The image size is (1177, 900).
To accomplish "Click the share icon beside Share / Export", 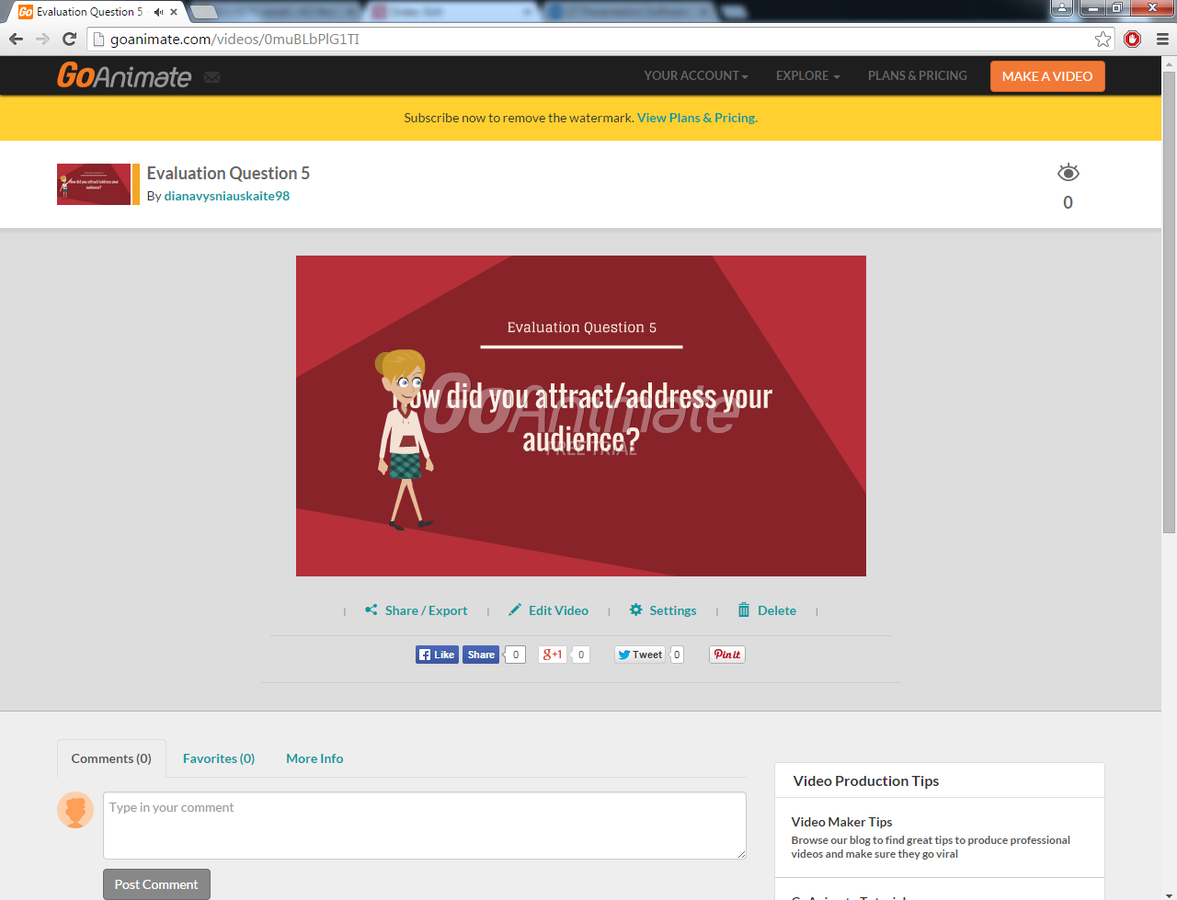I will coord(371,610).
